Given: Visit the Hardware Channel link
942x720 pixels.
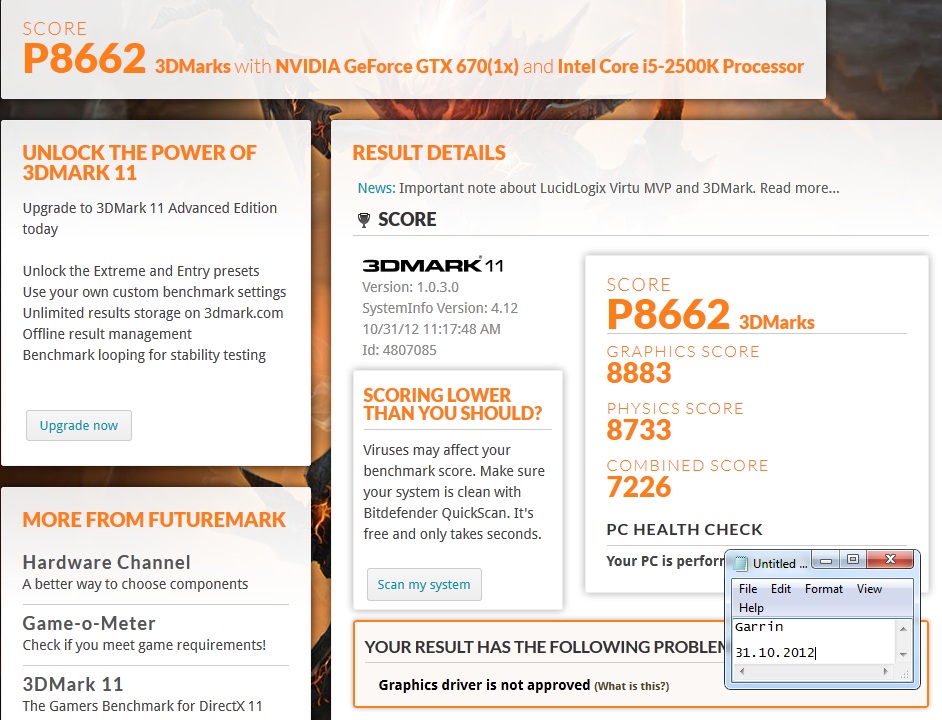Looking at the screenshot, I should pos(106,563).
